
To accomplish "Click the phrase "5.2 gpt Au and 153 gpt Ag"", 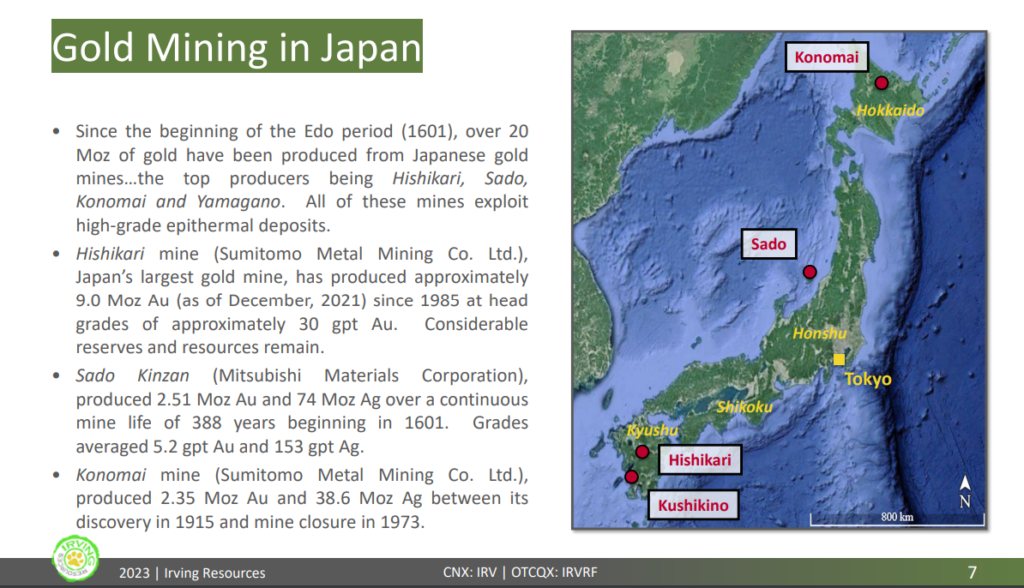I will [x=256, y=447].
